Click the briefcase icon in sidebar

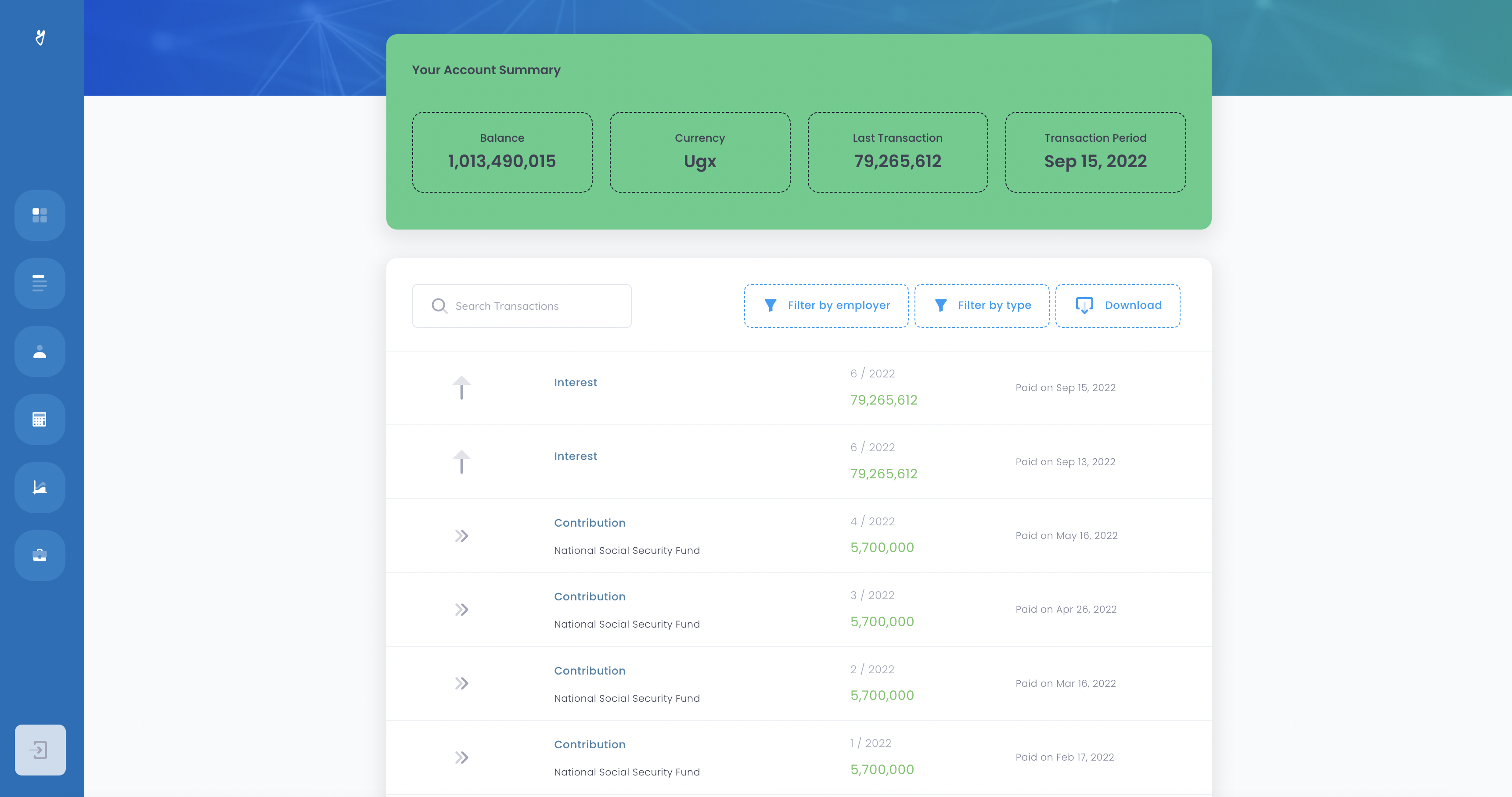pos(40,555)
